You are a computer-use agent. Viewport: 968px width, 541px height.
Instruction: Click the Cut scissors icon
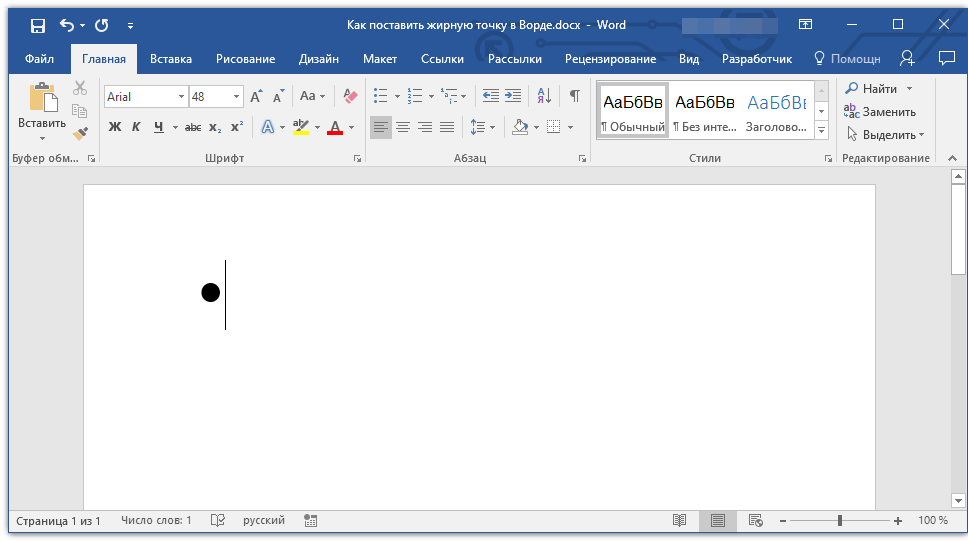(x=80, y=89)
